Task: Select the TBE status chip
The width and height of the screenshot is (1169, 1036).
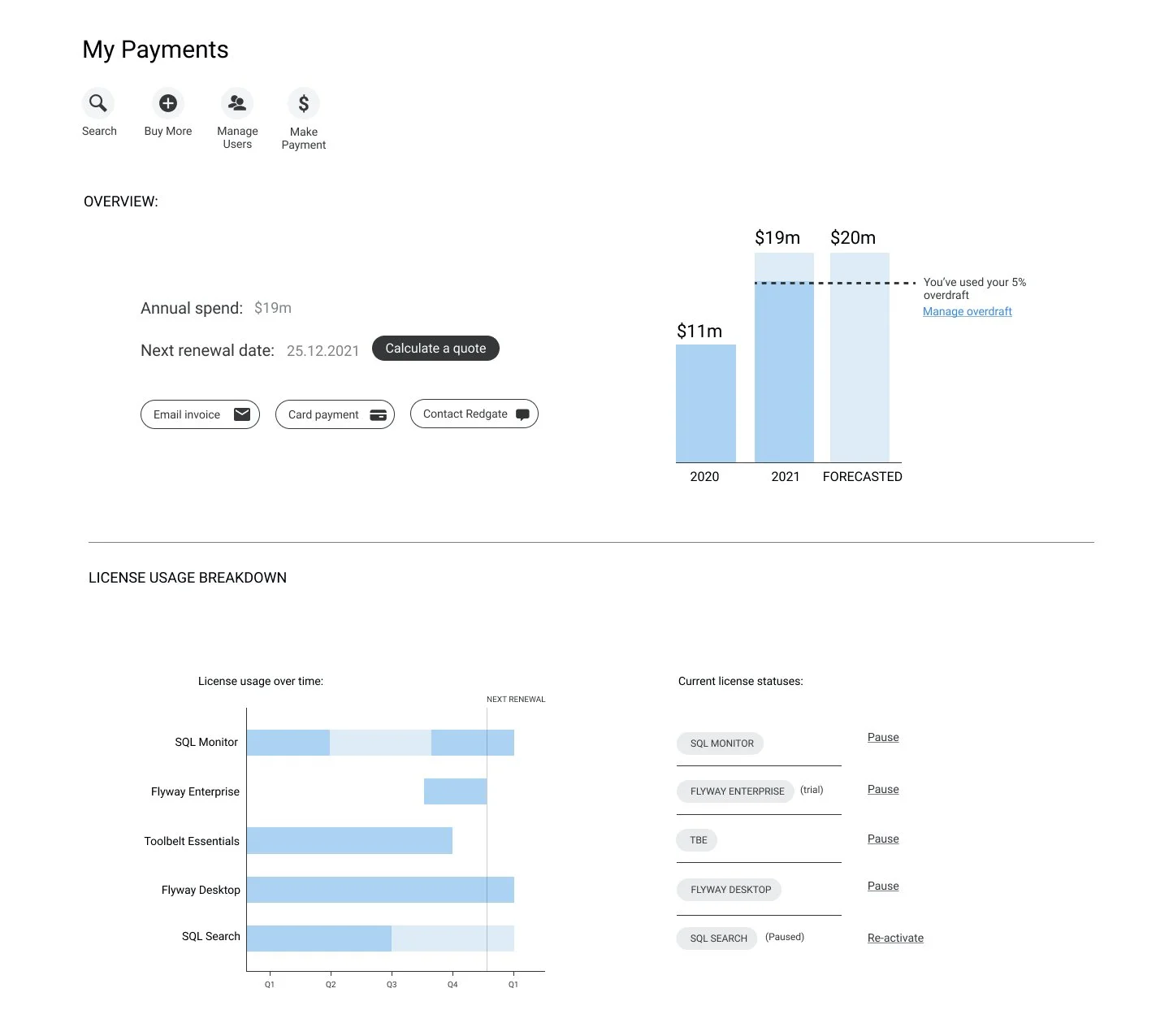Action: tap(697, 840)
